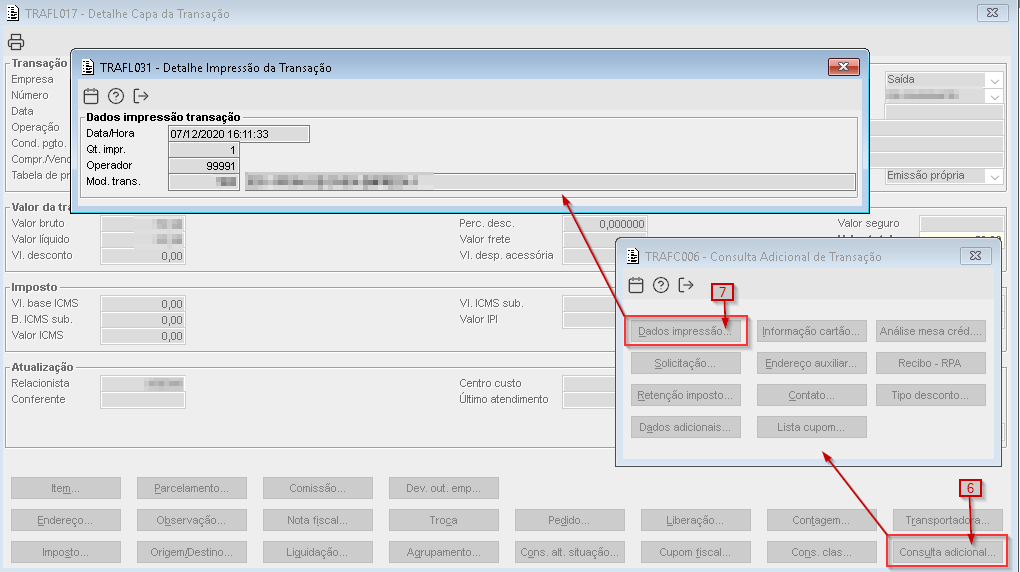Viewport: 1020px width, 572px height.
Task: Click the Qt. impr. field
Action: pos(204,150)
